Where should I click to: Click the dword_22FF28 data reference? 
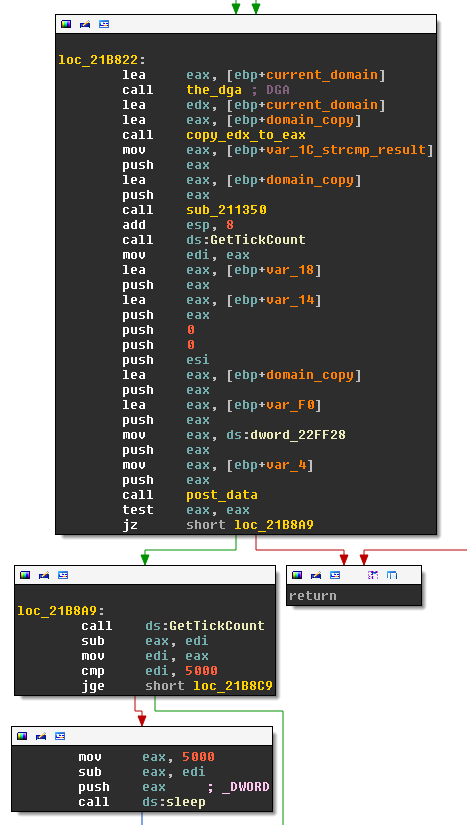(298, 435)
